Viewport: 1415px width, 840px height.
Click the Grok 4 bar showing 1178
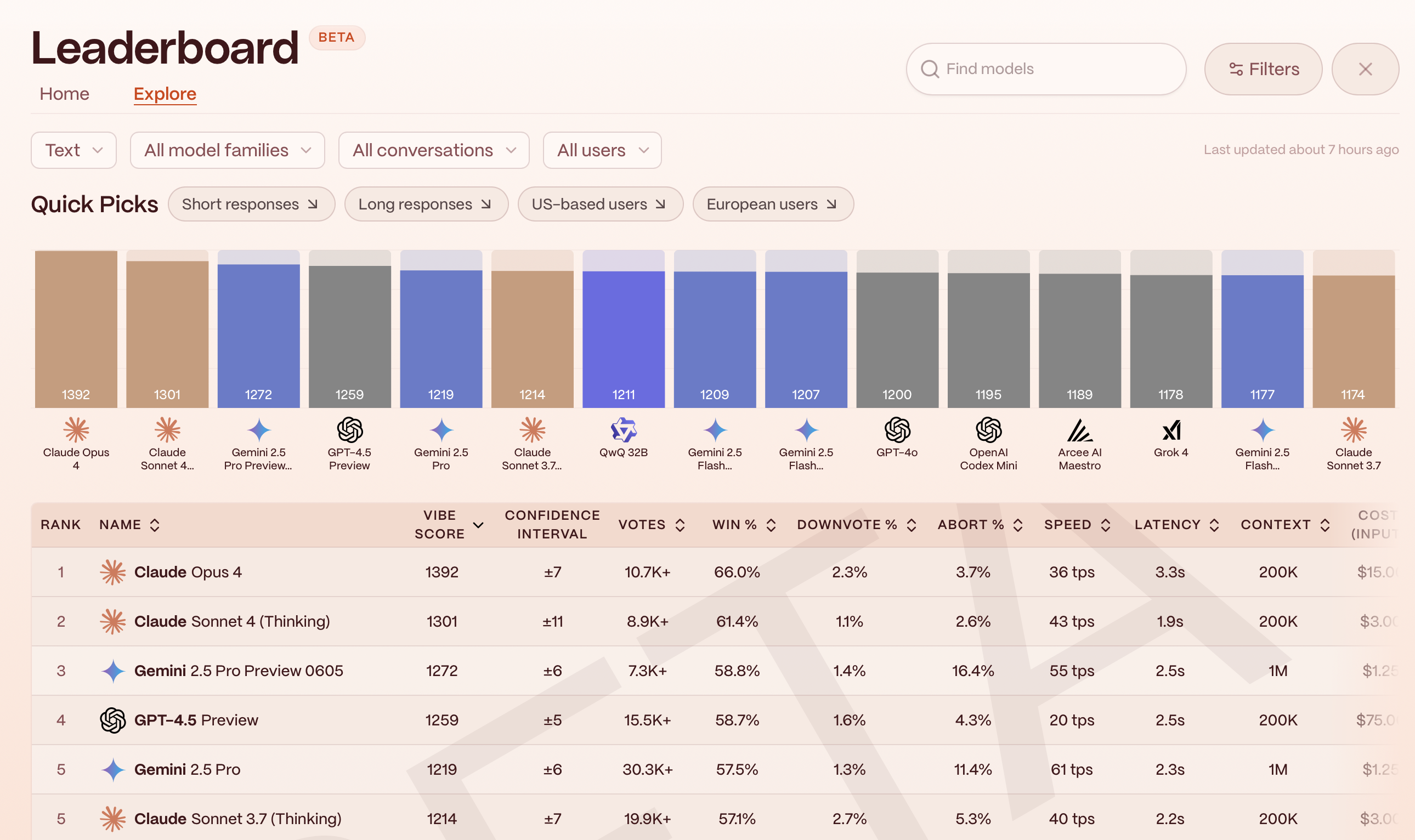click(x=1171, y=342)
